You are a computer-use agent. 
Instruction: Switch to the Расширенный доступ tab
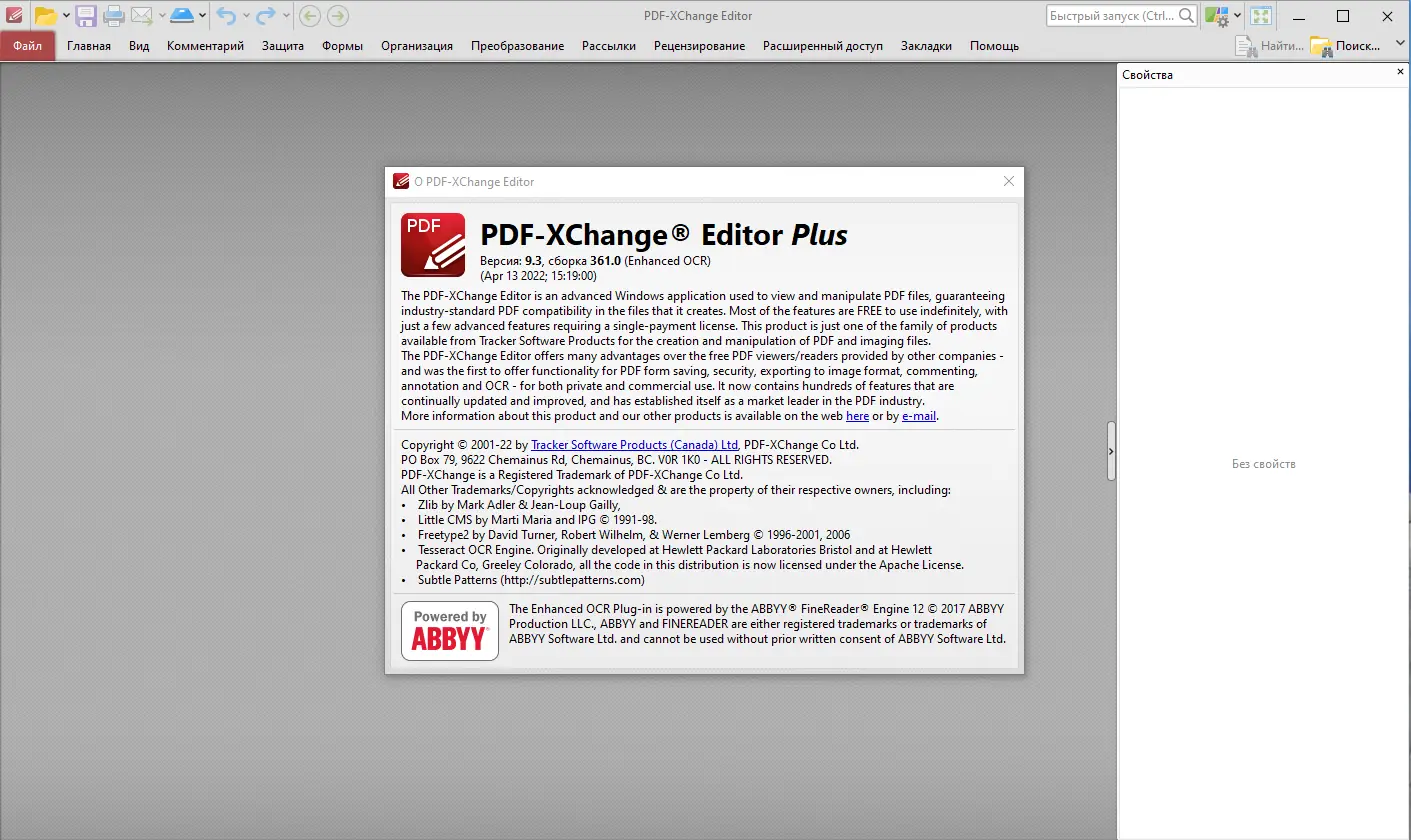[x=823, y=46]
